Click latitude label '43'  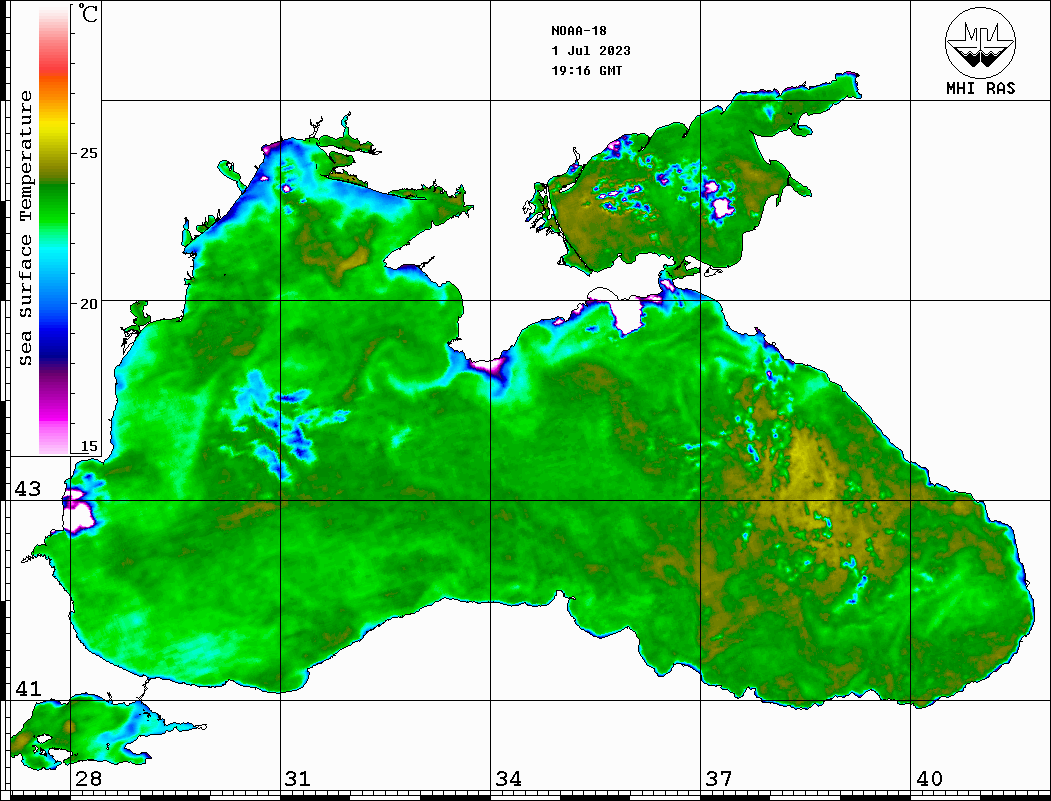(28, 489)
